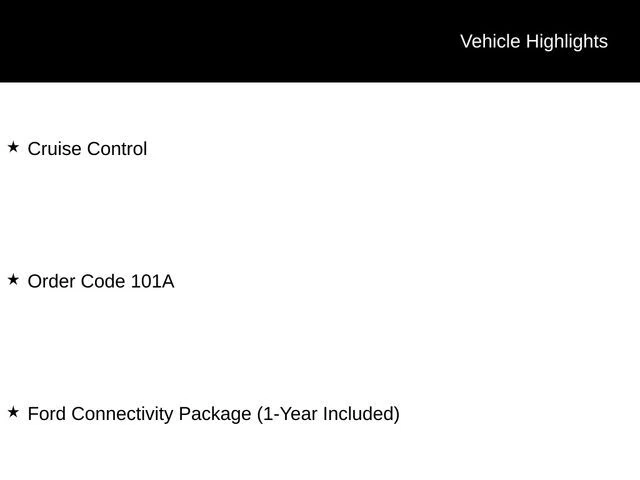Click the black header banner area
Viewport: 640px width, 480px height.
220,41
